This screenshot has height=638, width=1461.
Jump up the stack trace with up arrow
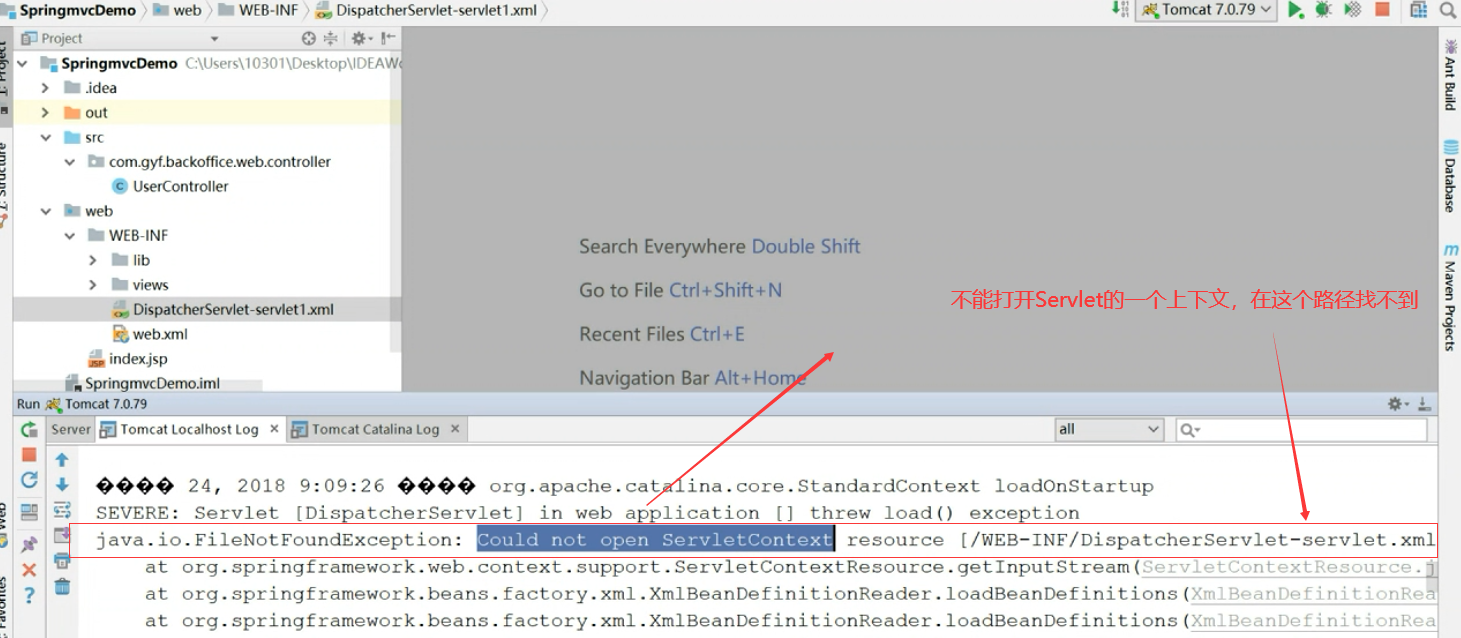[x=62, y=460]
